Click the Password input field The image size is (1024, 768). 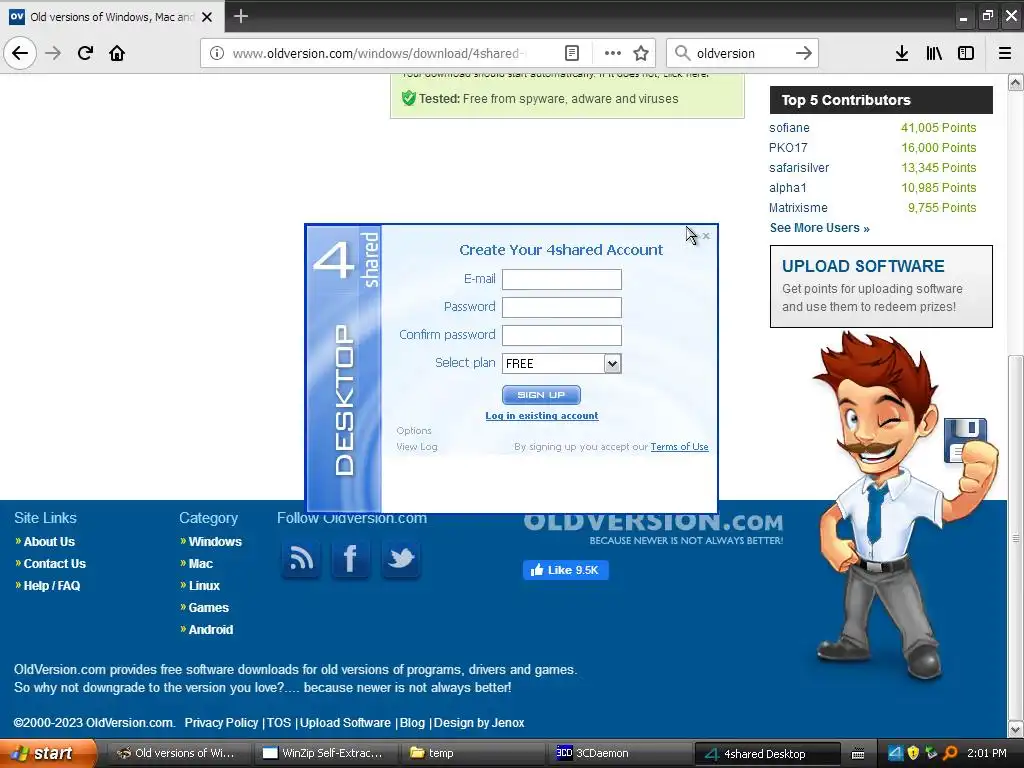pyautogui.click(x=562, y=308)
